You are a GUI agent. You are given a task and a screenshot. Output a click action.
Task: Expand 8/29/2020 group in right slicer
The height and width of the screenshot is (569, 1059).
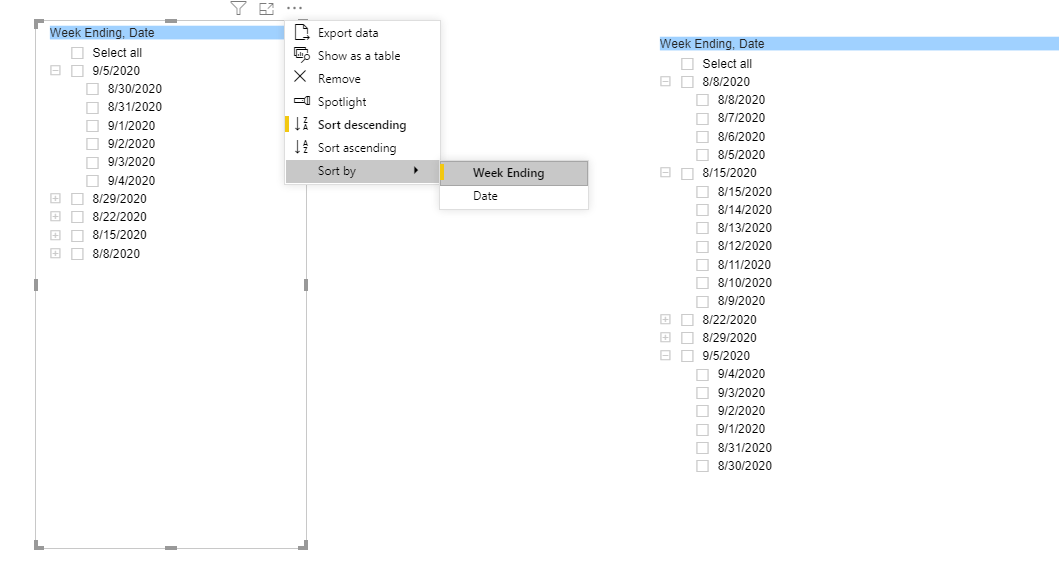point(665,337)
